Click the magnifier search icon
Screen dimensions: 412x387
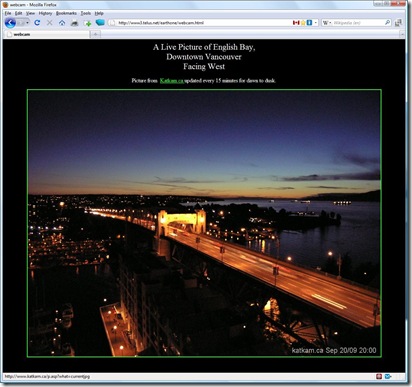pos(387,23)
